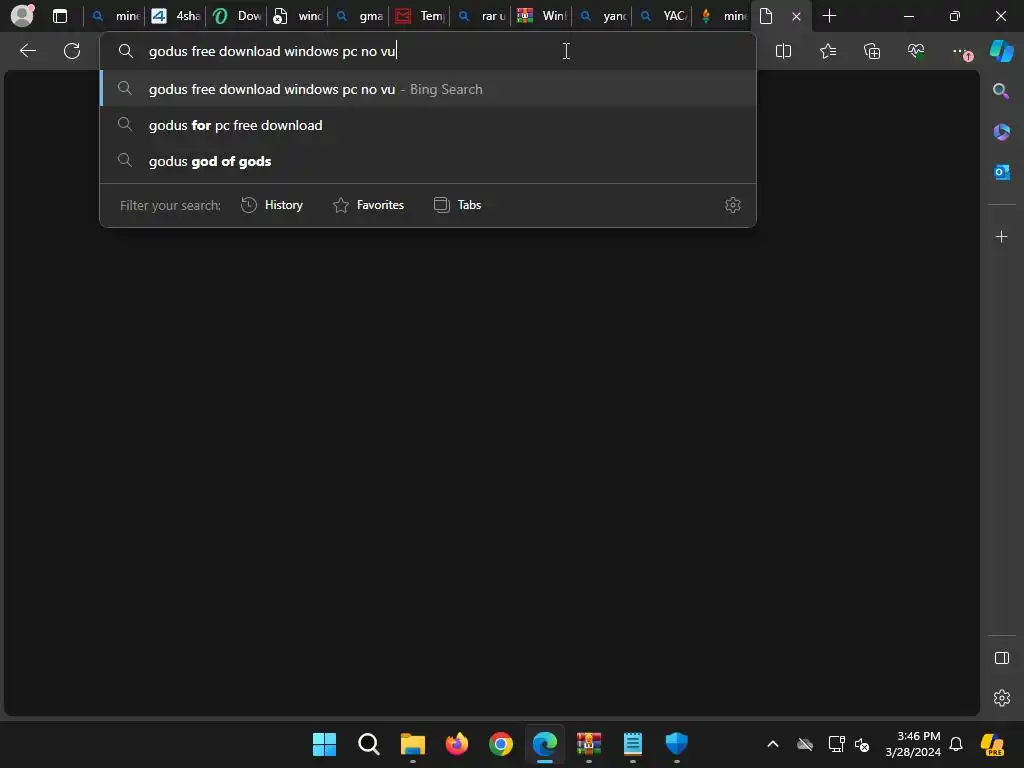Filter search by Tabs

(457, 205)
